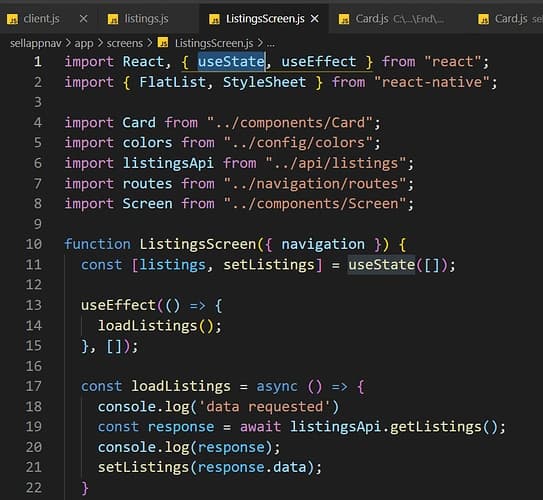Open the Card.js tab with C:\...\End path
The height and width of the screenshot is (500, 543).
pos(399,19)
